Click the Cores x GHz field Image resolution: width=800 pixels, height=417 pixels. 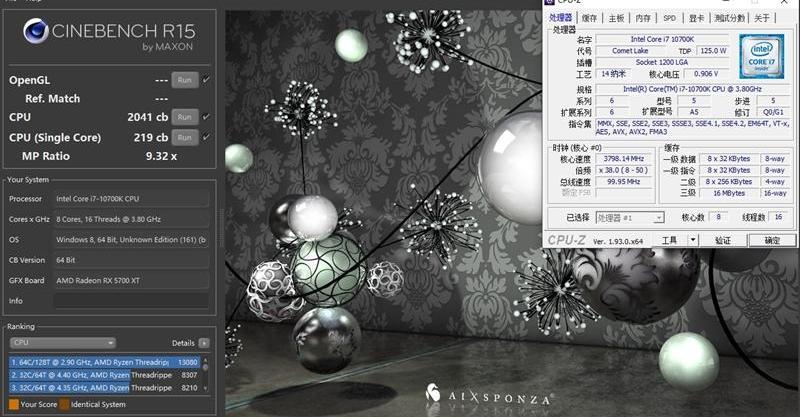click(x=131, y=219)
